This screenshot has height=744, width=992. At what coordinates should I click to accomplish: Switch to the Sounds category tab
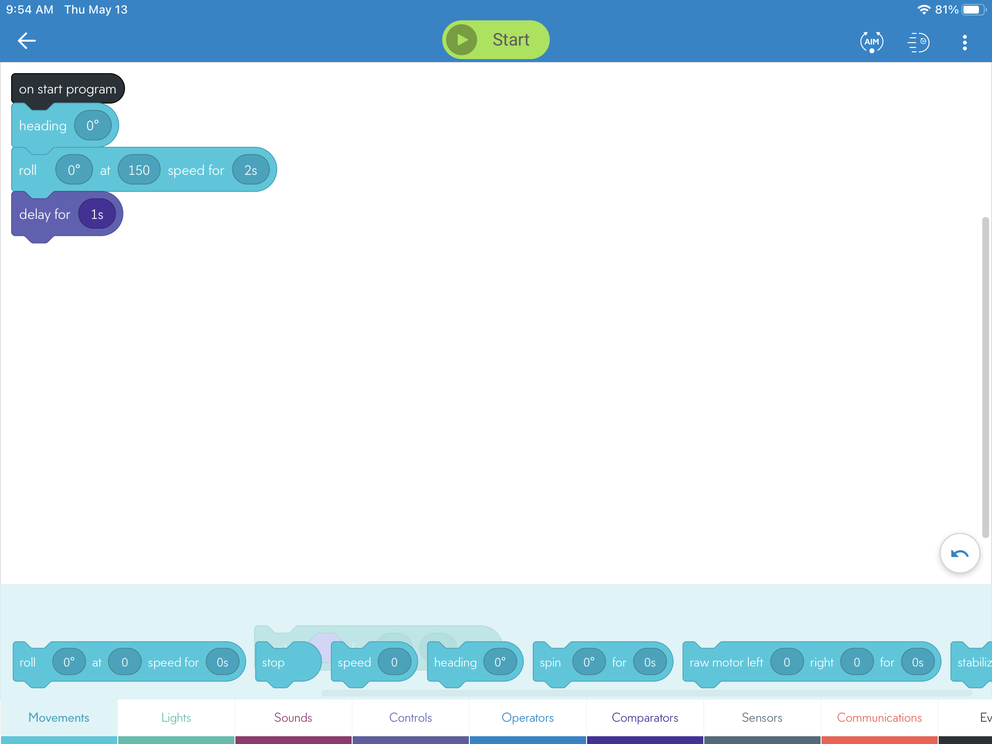293,718
